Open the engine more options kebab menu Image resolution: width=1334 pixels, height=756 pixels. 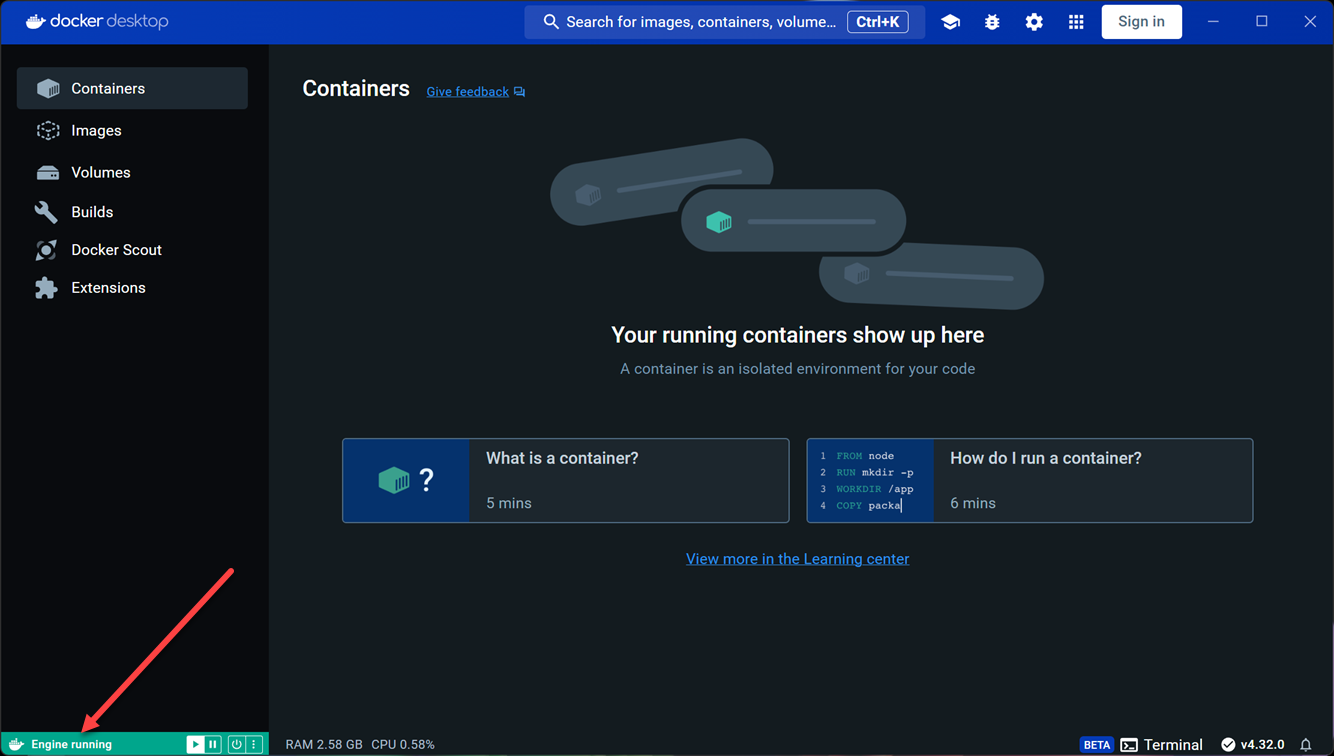254,745
